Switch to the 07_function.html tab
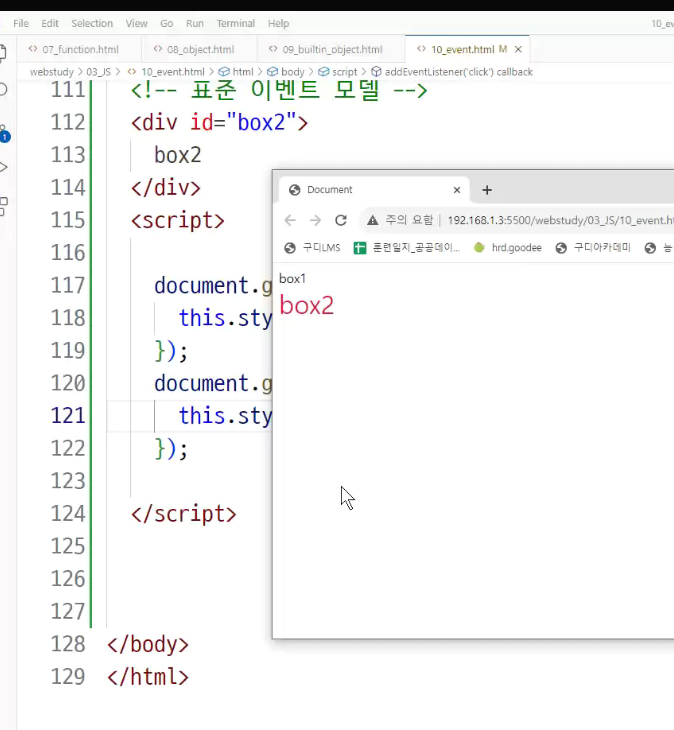Image resolution: width=674 pixels, height=730 pixels. [x=80, y=49]
